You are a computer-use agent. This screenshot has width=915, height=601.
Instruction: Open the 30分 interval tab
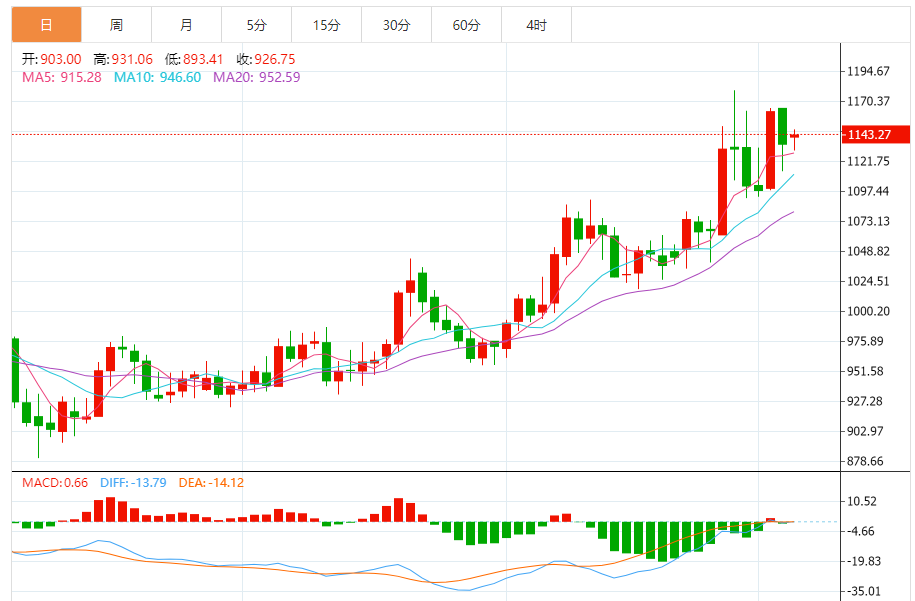397,25
